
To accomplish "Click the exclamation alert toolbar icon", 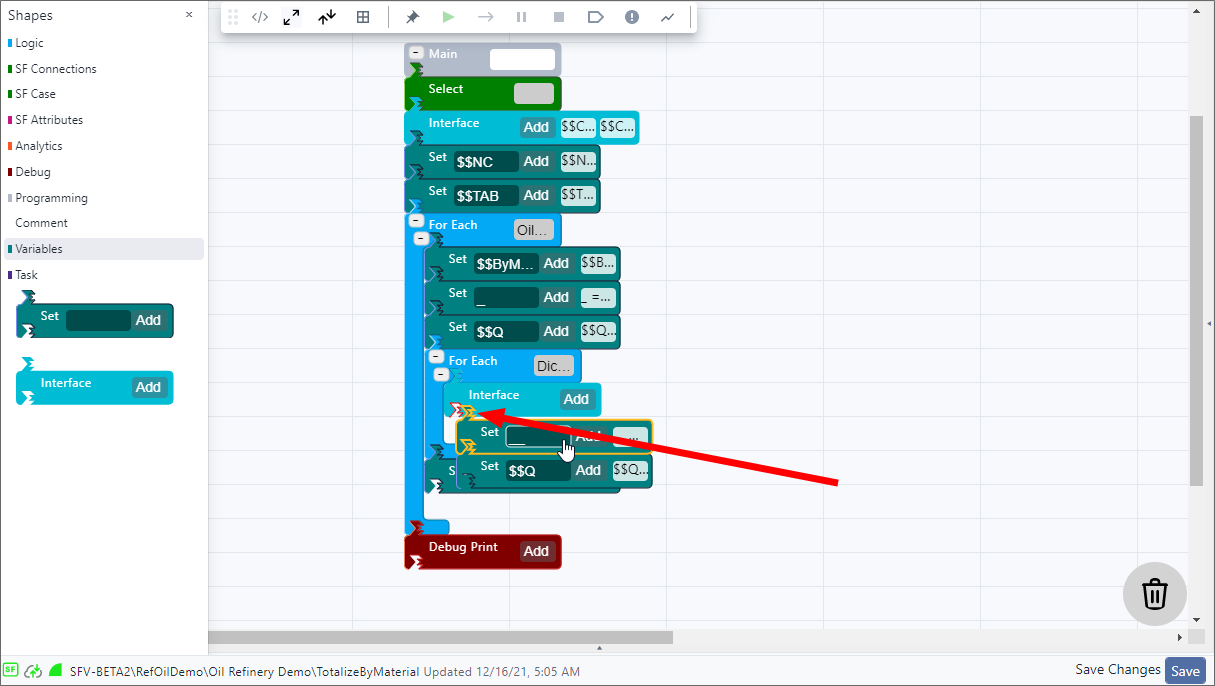I will pyautogui.click(x=632, y=17).
